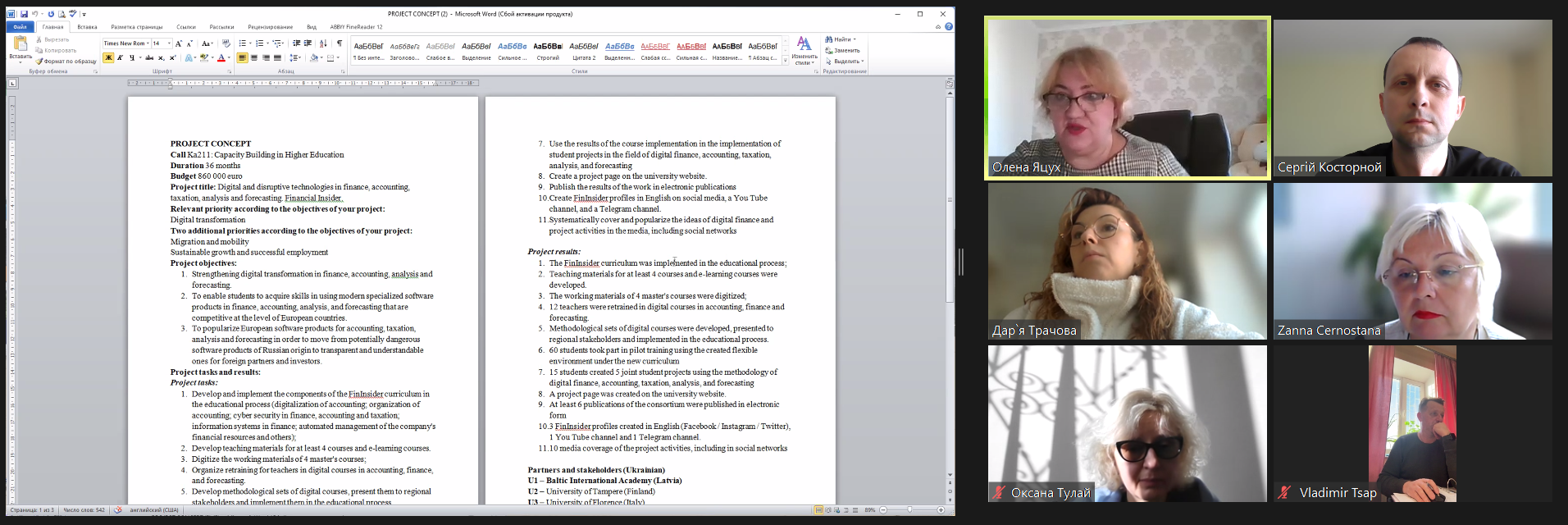Click Найти to search the document

(x=841, y=39)
